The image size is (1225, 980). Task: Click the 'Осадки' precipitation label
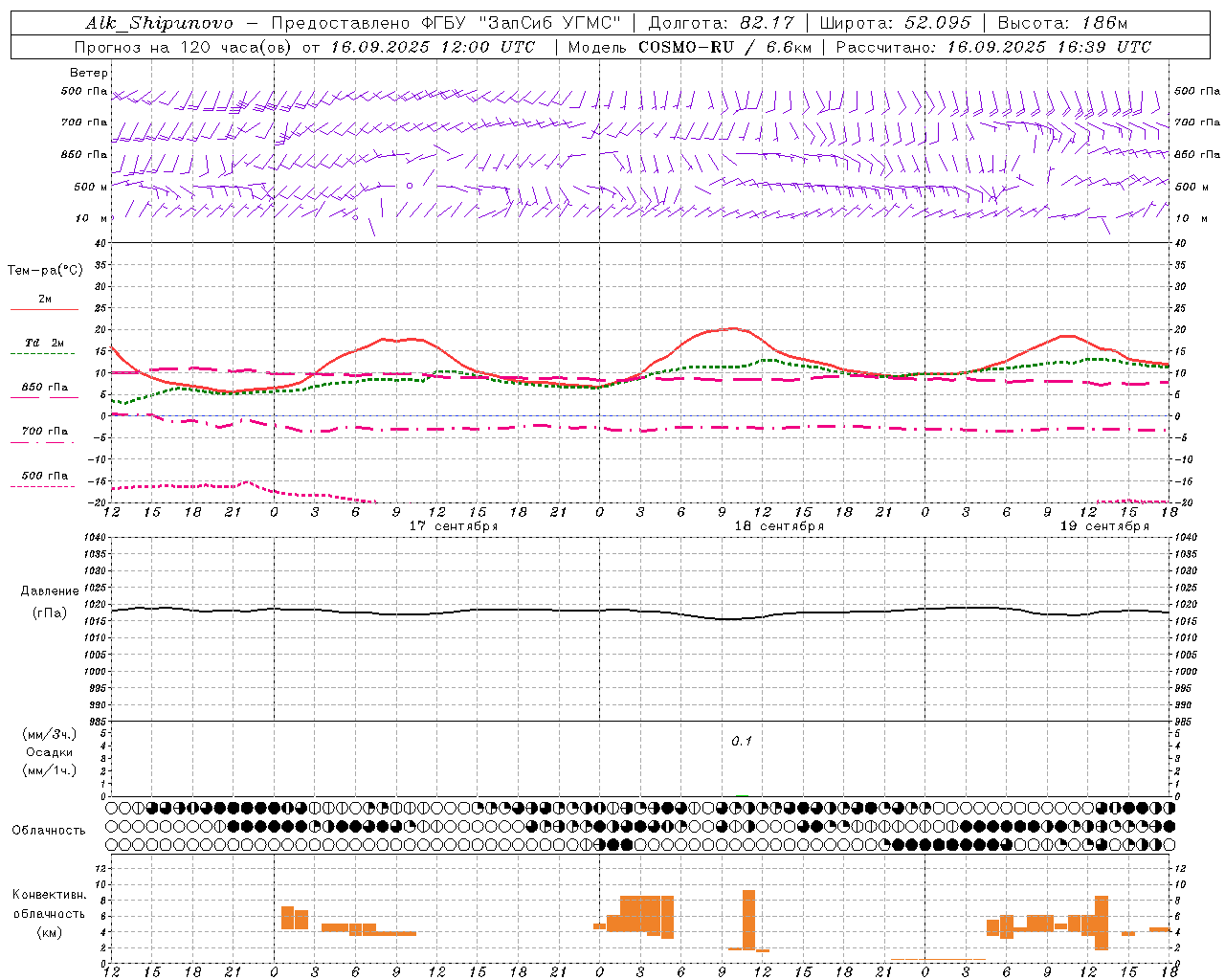(x=50, y=752)
